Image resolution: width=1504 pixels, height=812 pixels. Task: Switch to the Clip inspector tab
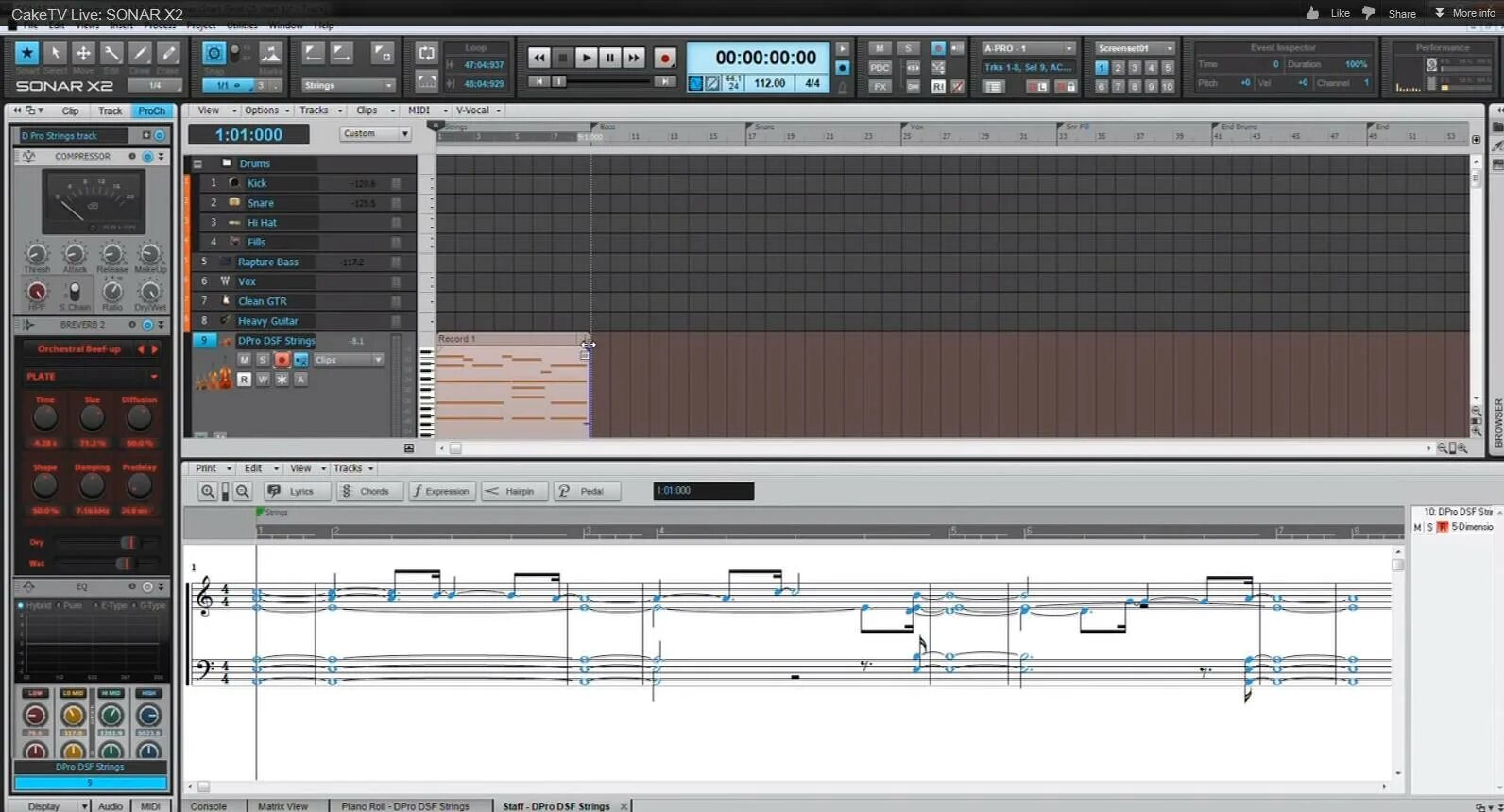(70, 110)
